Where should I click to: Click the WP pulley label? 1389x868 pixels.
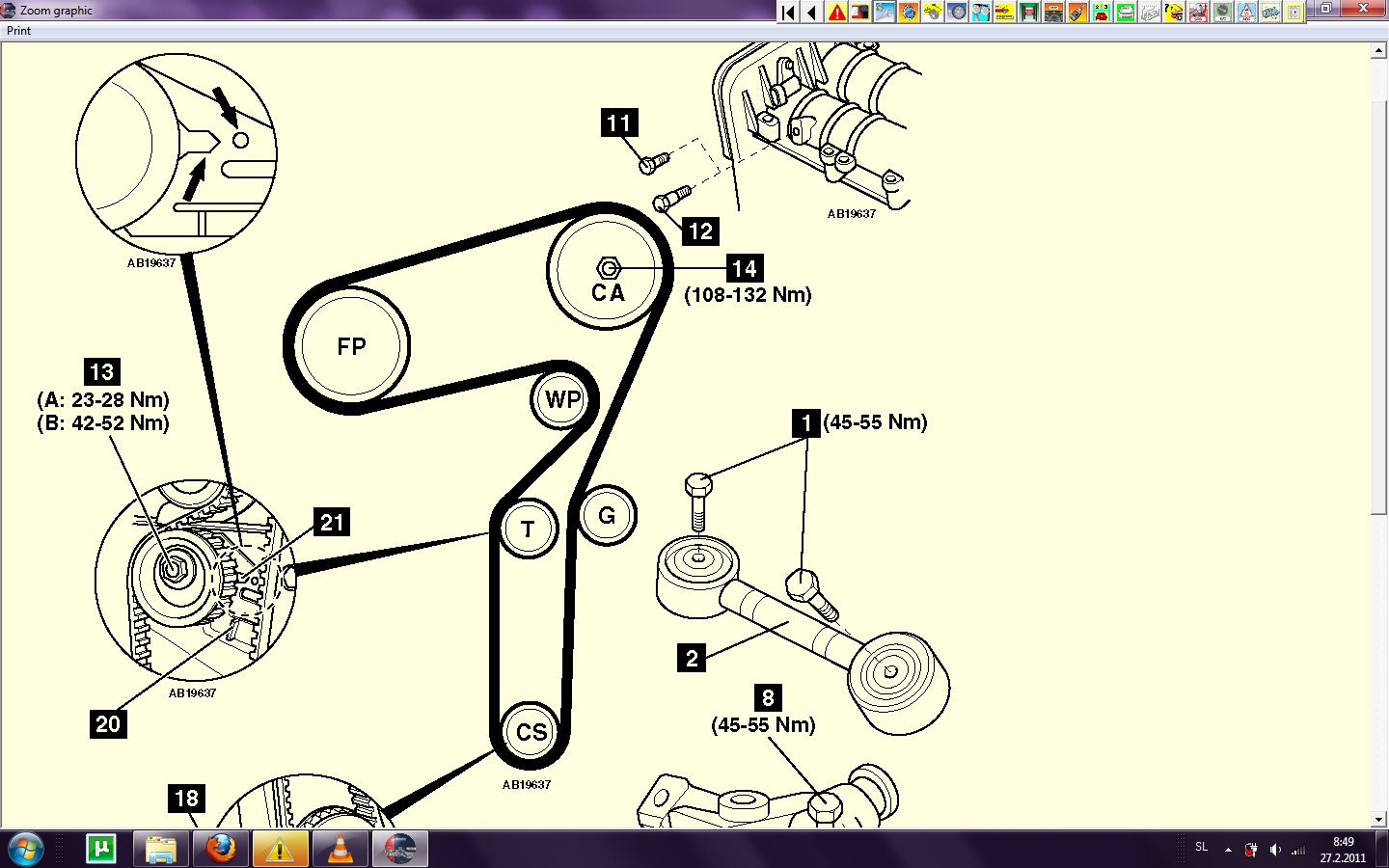563,399
